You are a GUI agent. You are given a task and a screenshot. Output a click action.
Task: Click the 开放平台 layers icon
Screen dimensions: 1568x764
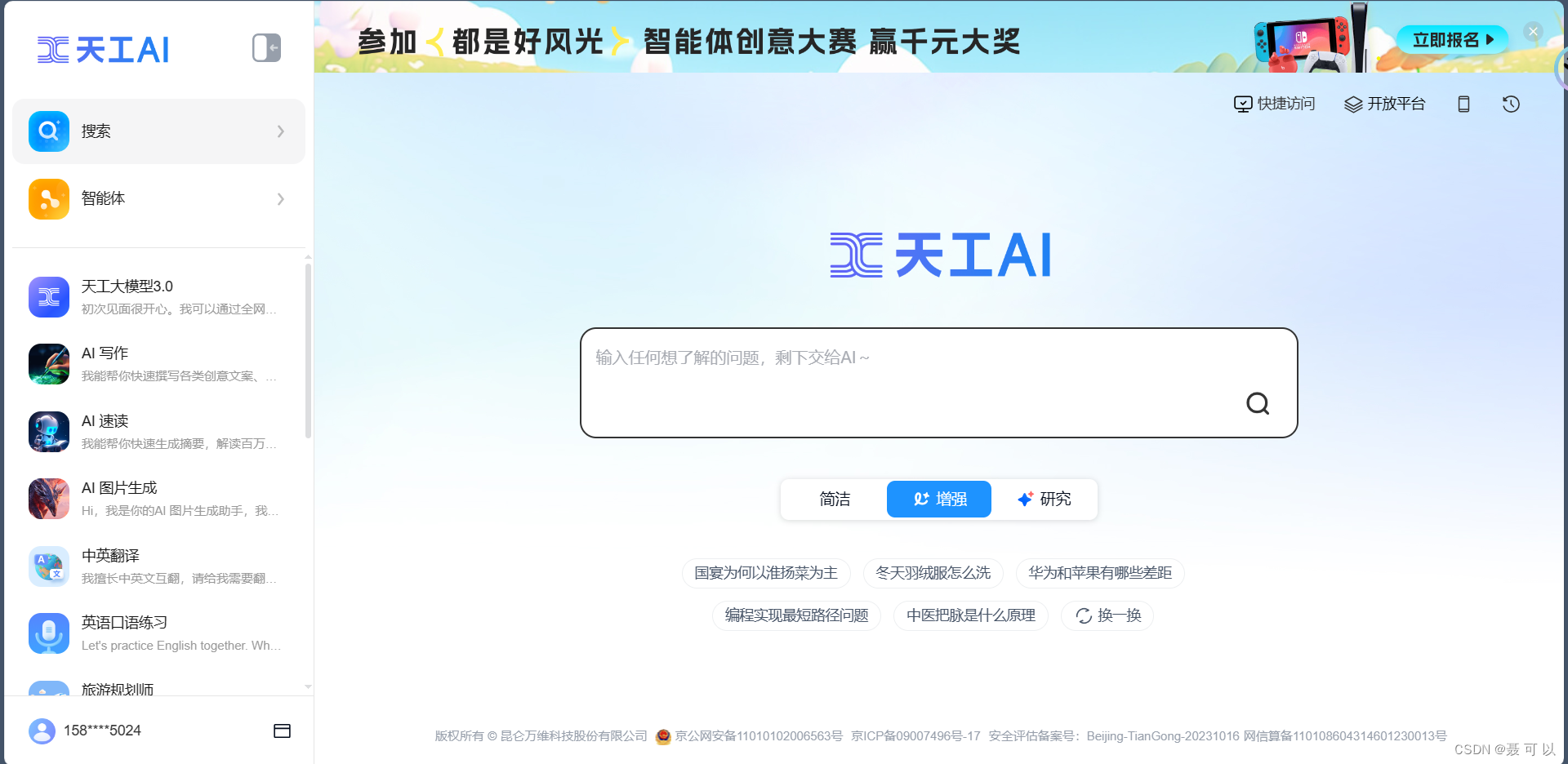coord(1353,104)
